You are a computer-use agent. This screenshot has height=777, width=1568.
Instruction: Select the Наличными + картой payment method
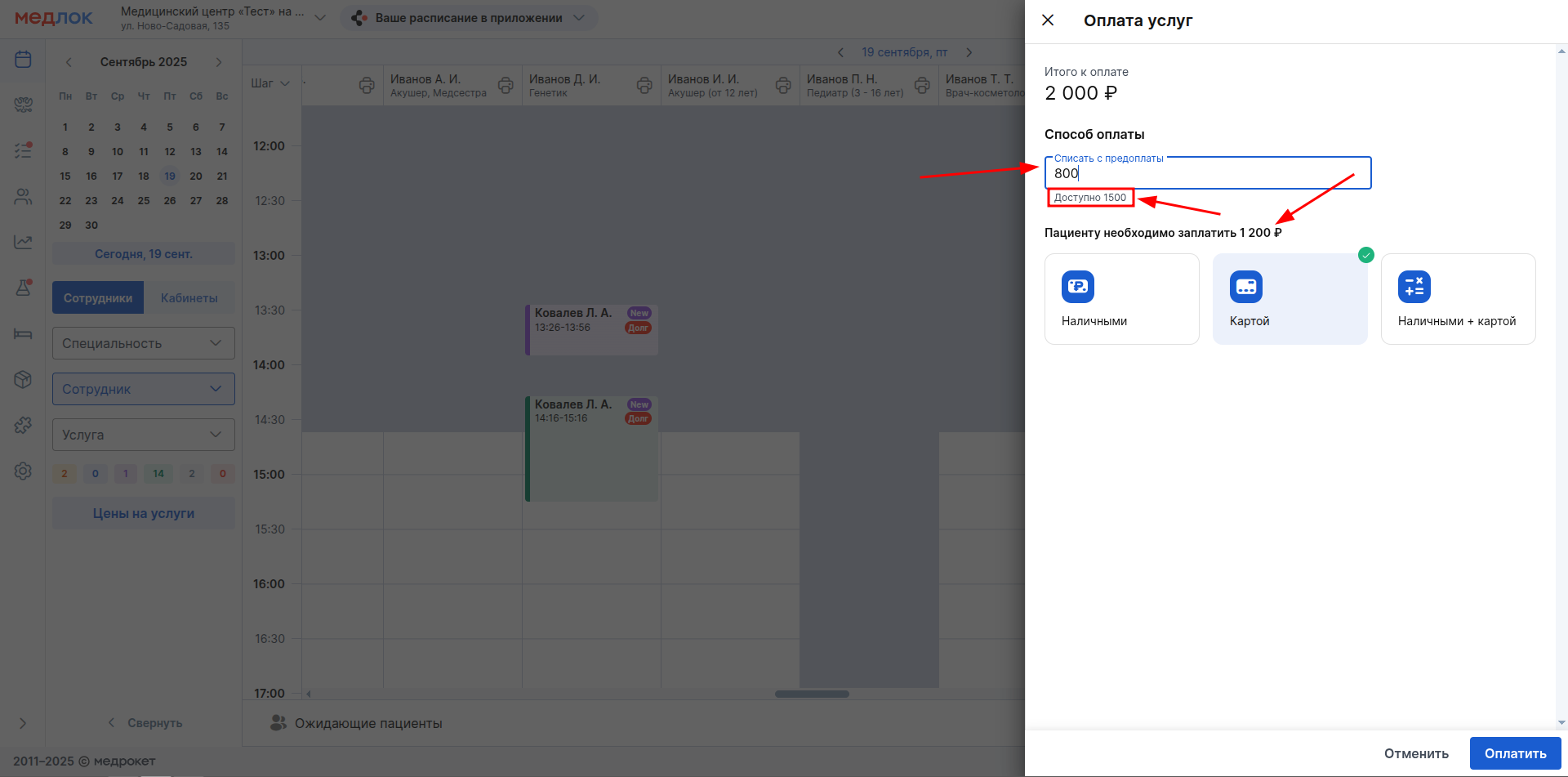click(x=1458, y=299)
